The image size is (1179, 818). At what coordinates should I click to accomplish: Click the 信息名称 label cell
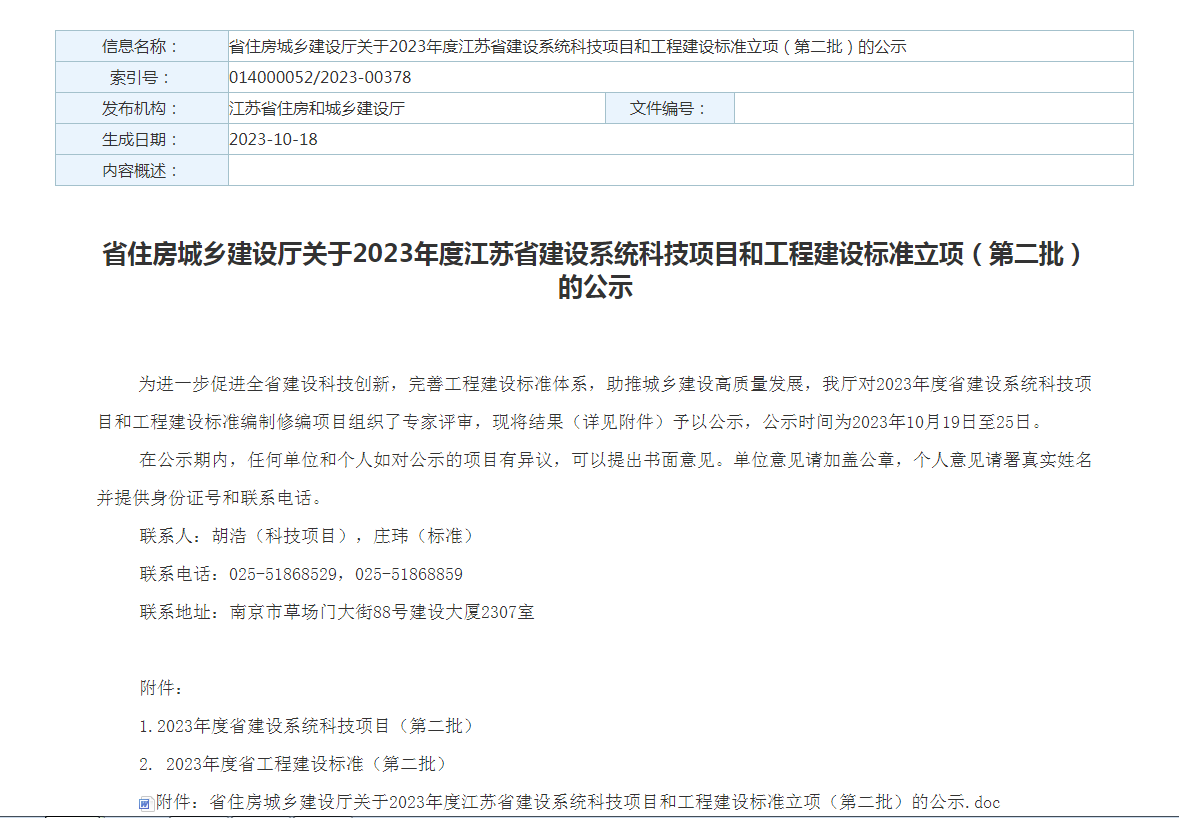click(141, 46)
